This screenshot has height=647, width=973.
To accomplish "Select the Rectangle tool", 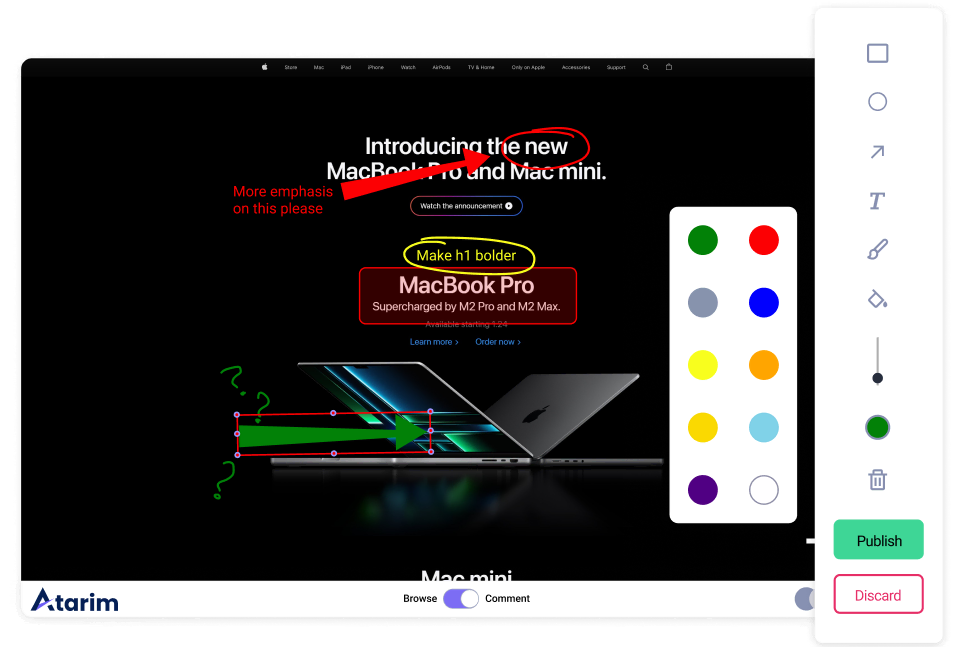I will coord(877,53).
